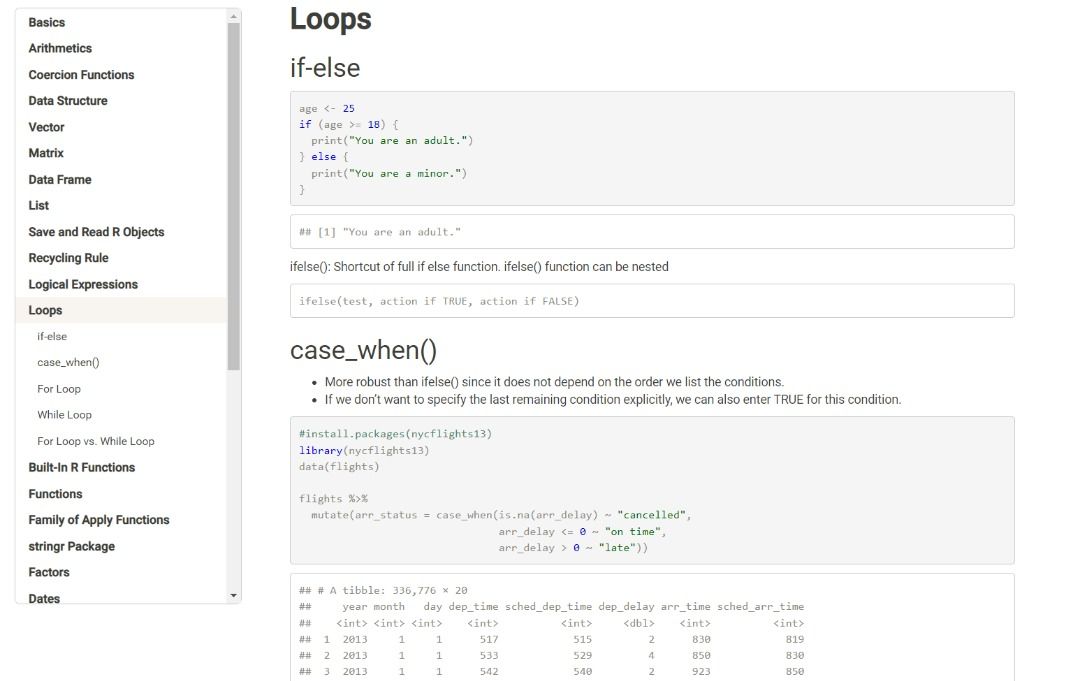This screenshot has width=1080, height=681.
Task: Open the Basics section link
Action: pos(47,22)
